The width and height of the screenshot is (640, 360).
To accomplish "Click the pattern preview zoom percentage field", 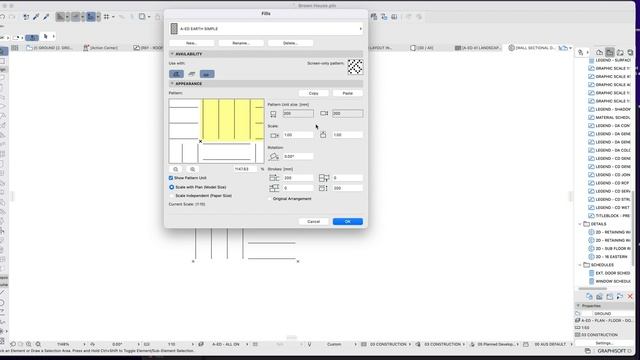I will click(x=246, y=169).
